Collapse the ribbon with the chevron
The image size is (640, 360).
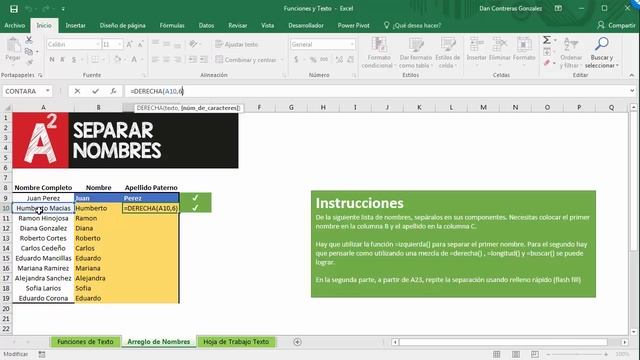pos(632,75)
